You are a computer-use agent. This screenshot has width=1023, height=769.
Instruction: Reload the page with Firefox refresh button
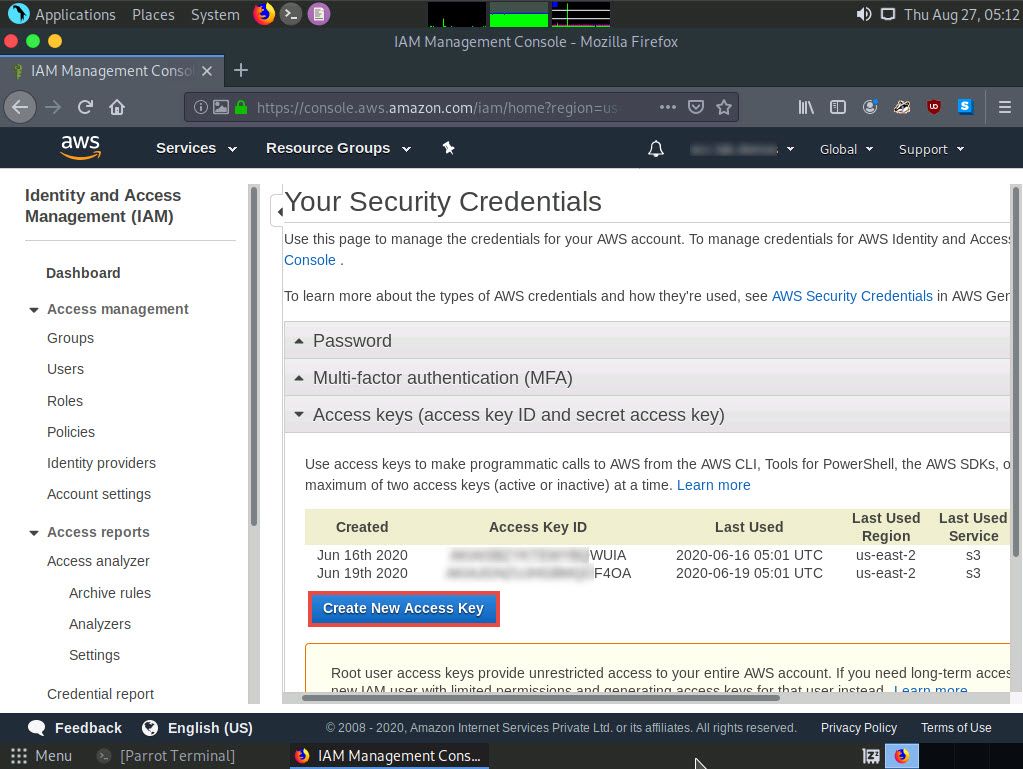pos(86,107)
